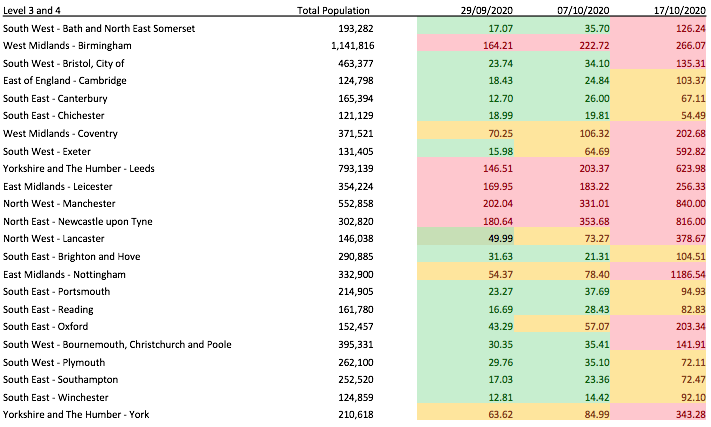Click Birmingham's population 1,141,816 cell
This screenshot has height=427, width=711.
(x=353, y=46)
